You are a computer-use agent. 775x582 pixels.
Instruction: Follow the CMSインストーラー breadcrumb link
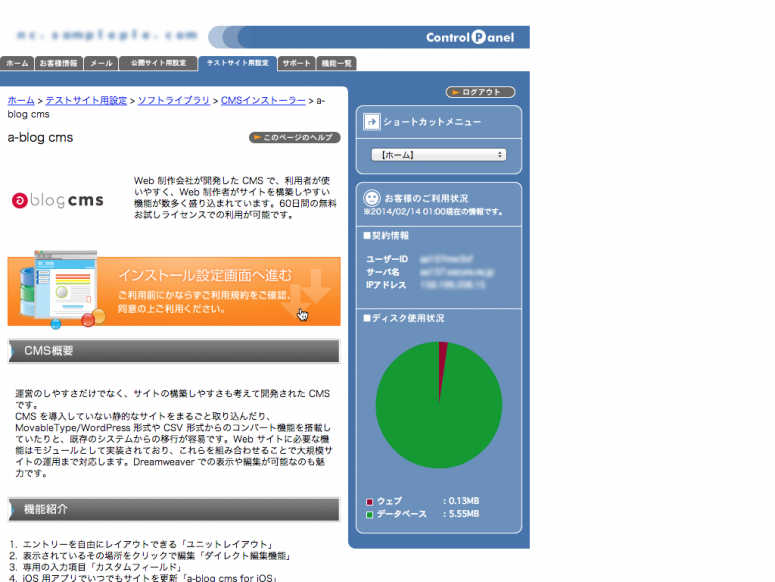click(x=262, y=101)
